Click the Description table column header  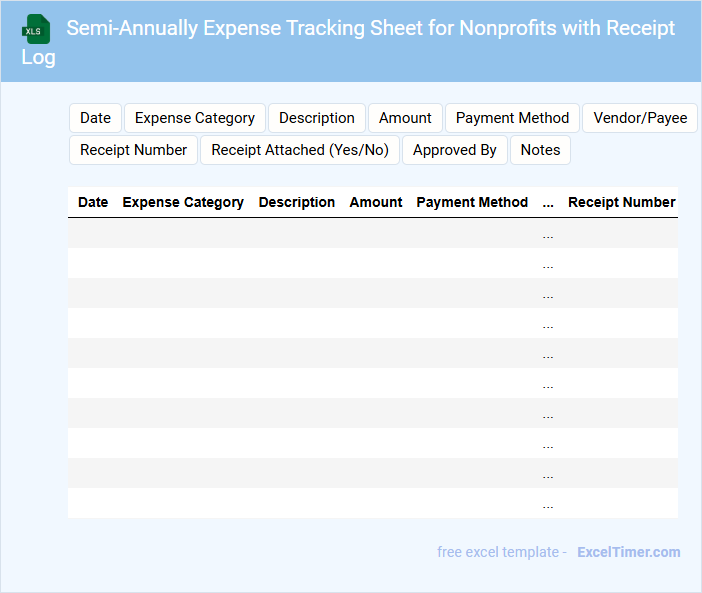(297, 202)
